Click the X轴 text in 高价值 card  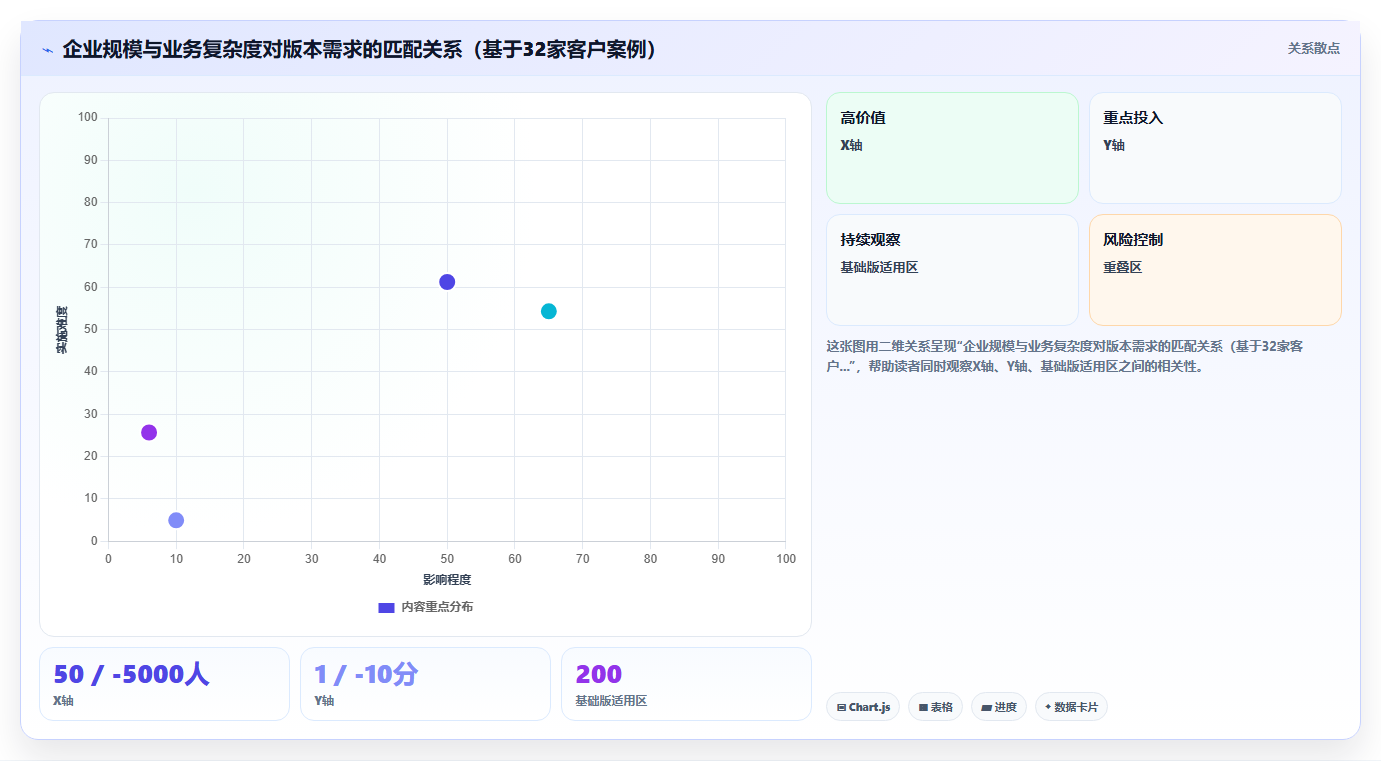click(x=851, y=145)
